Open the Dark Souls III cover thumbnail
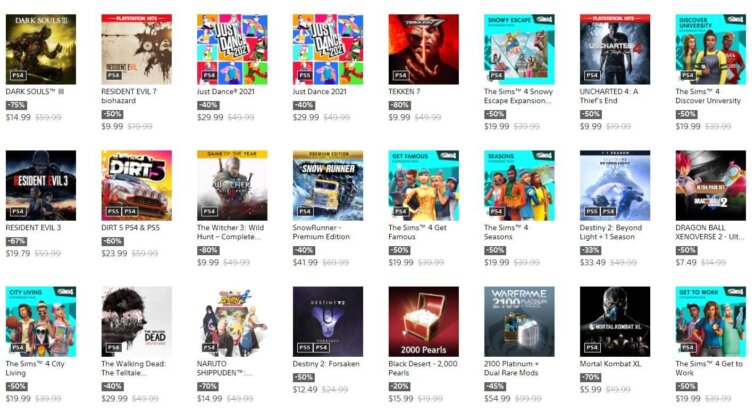 (40, 49)
